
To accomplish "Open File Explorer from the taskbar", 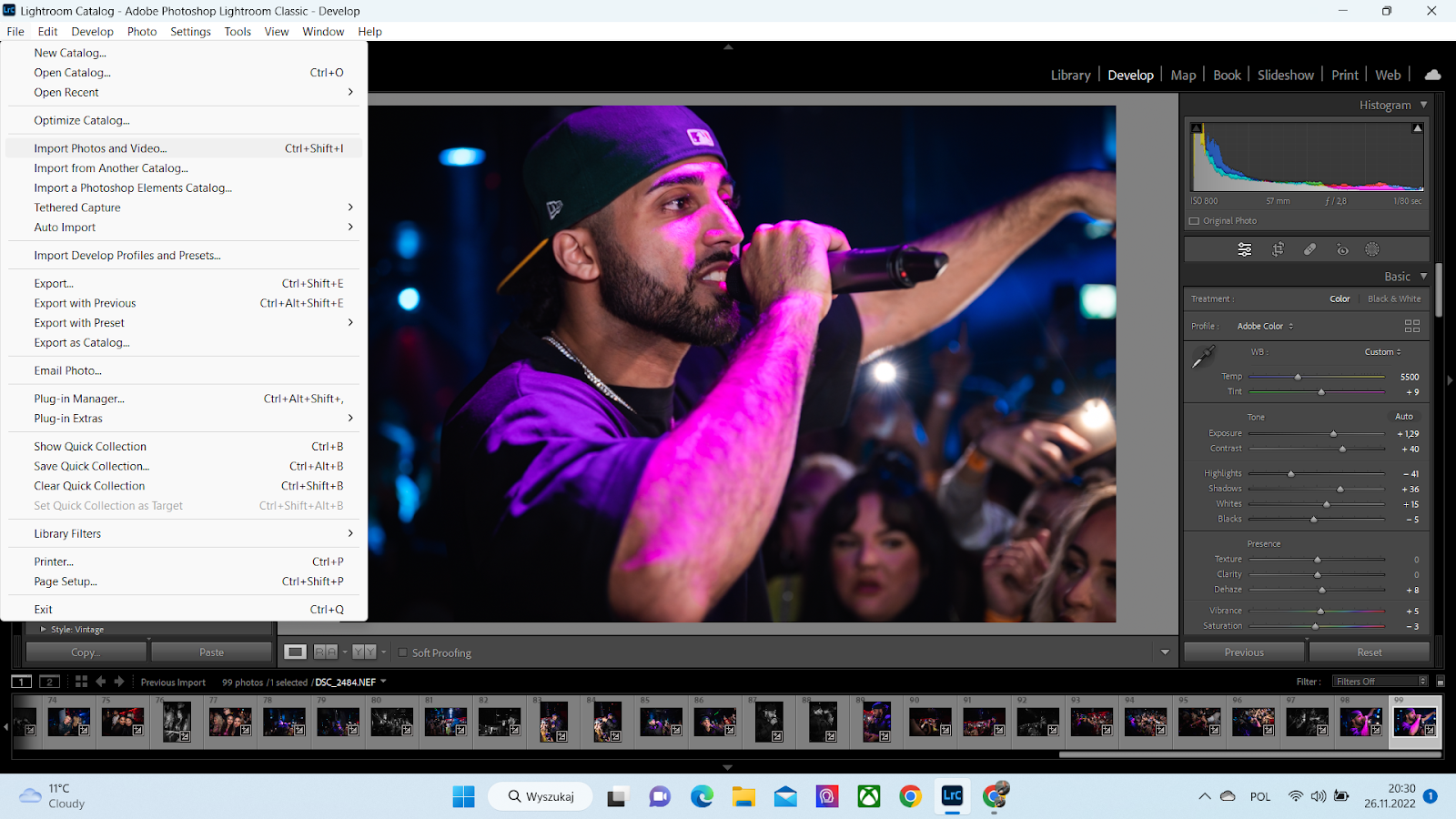I will point(743,796).
